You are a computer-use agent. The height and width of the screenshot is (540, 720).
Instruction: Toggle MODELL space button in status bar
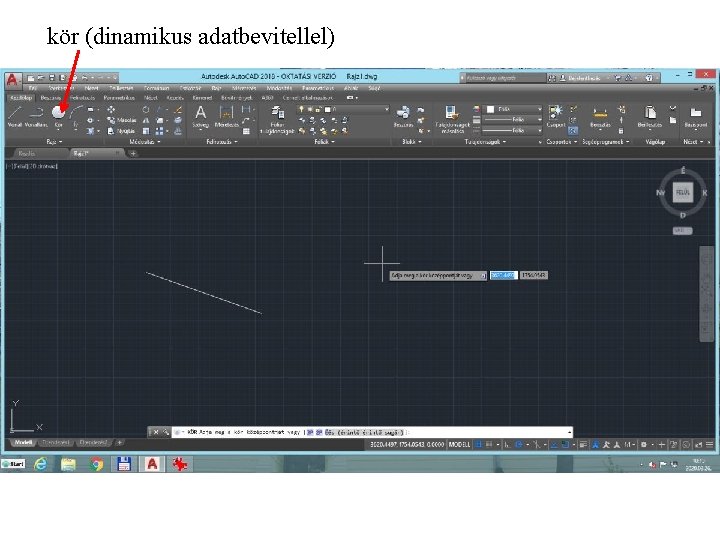(459, 444)
